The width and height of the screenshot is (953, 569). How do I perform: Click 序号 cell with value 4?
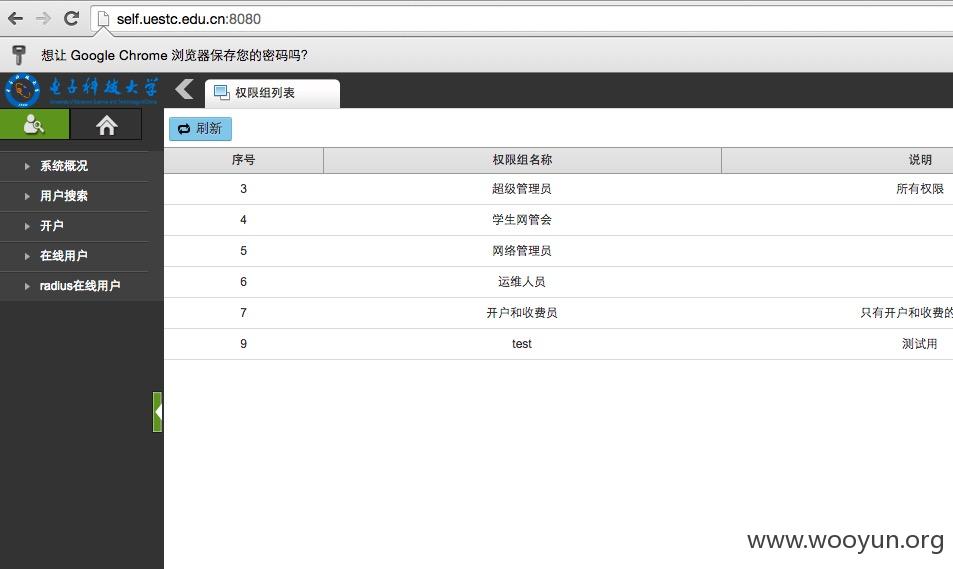pyautogui.click(x=244, y=220)
